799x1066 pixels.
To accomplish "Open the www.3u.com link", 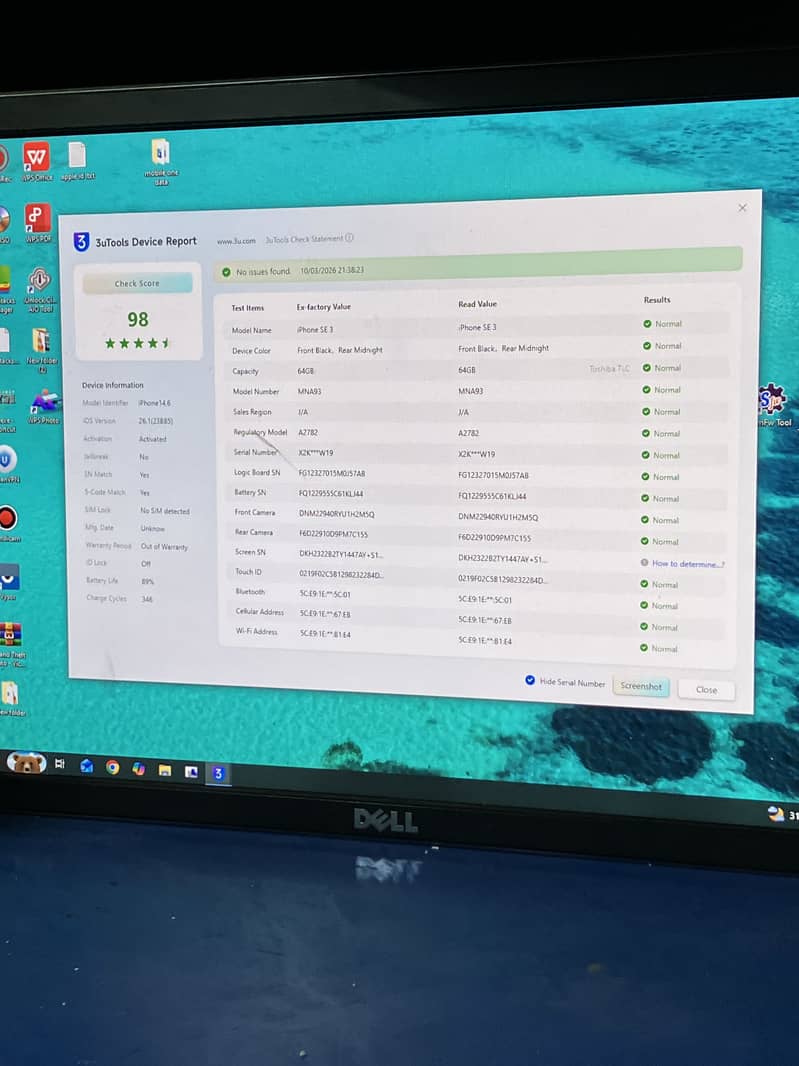I will 236,241.
